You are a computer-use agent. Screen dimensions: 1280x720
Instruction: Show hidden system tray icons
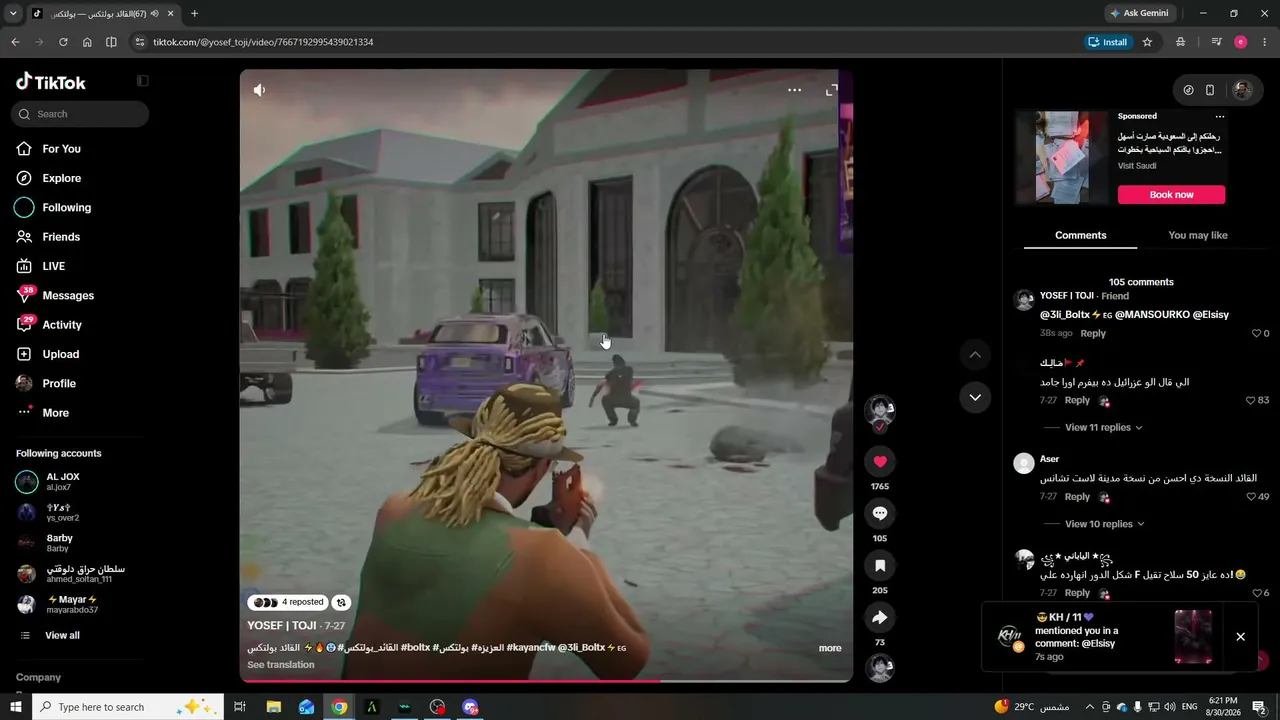click(x=1090, y=707)
